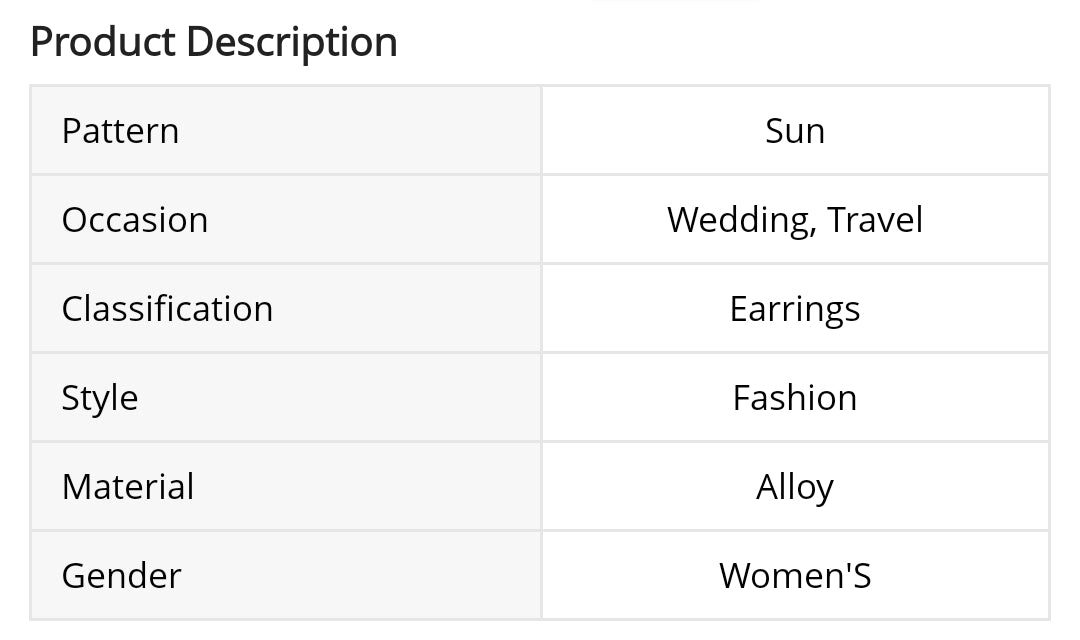Highlight the table row showing Fashion

pyautogui.click(x=540, y=398)
